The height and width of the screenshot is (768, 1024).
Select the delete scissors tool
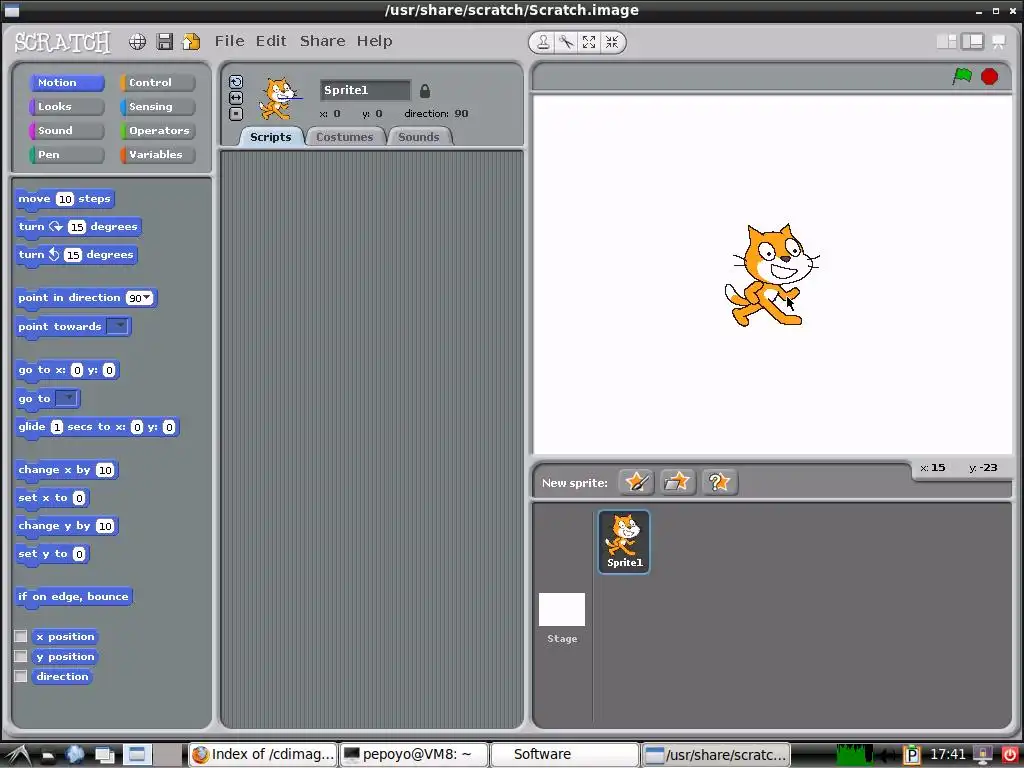tap(566, 42)
